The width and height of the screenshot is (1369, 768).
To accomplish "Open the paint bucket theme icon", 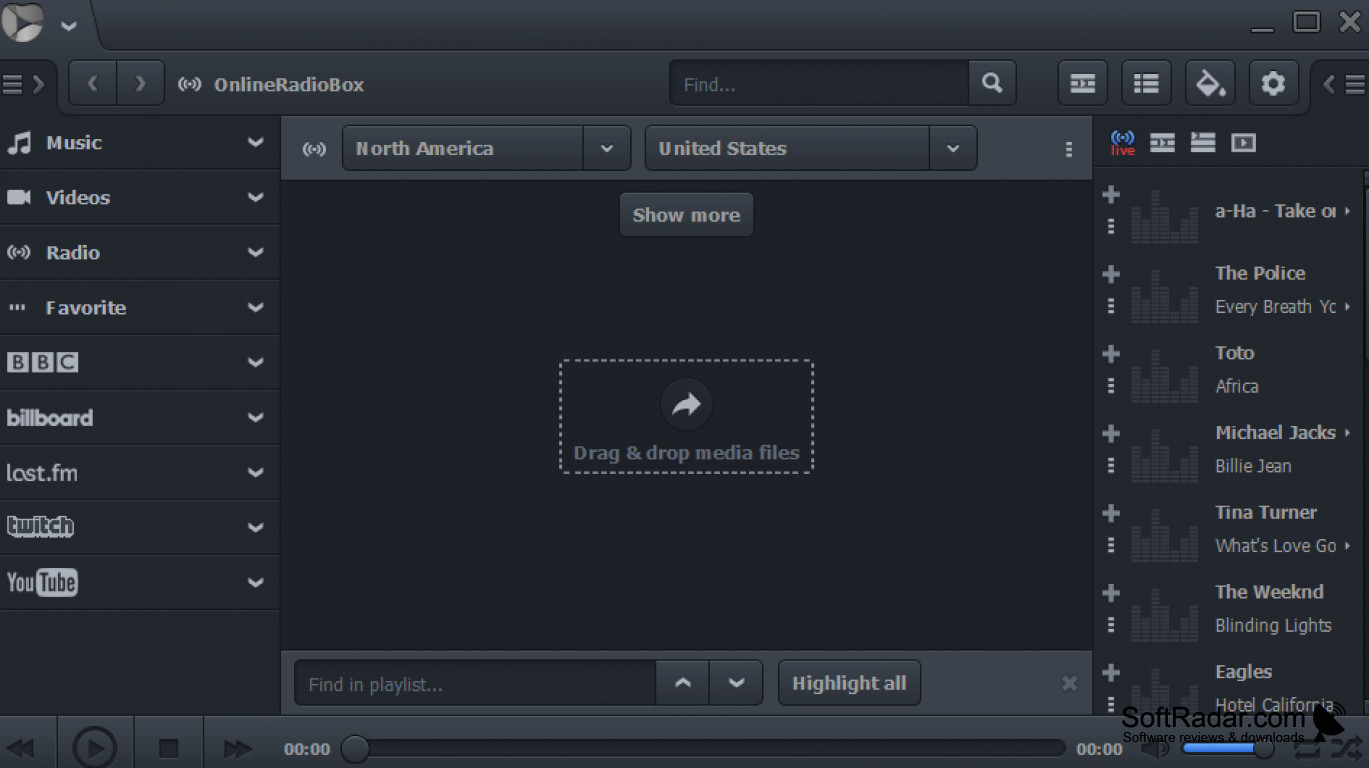I will pos(1210,84).
